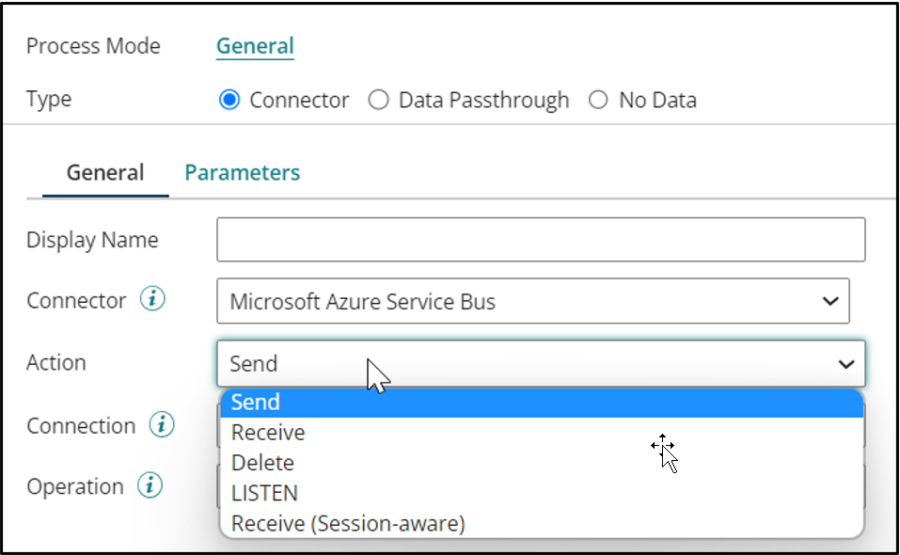
Task: Open the Microsoft Azure Service Bus connector dropdown
Action: point(533,301)
